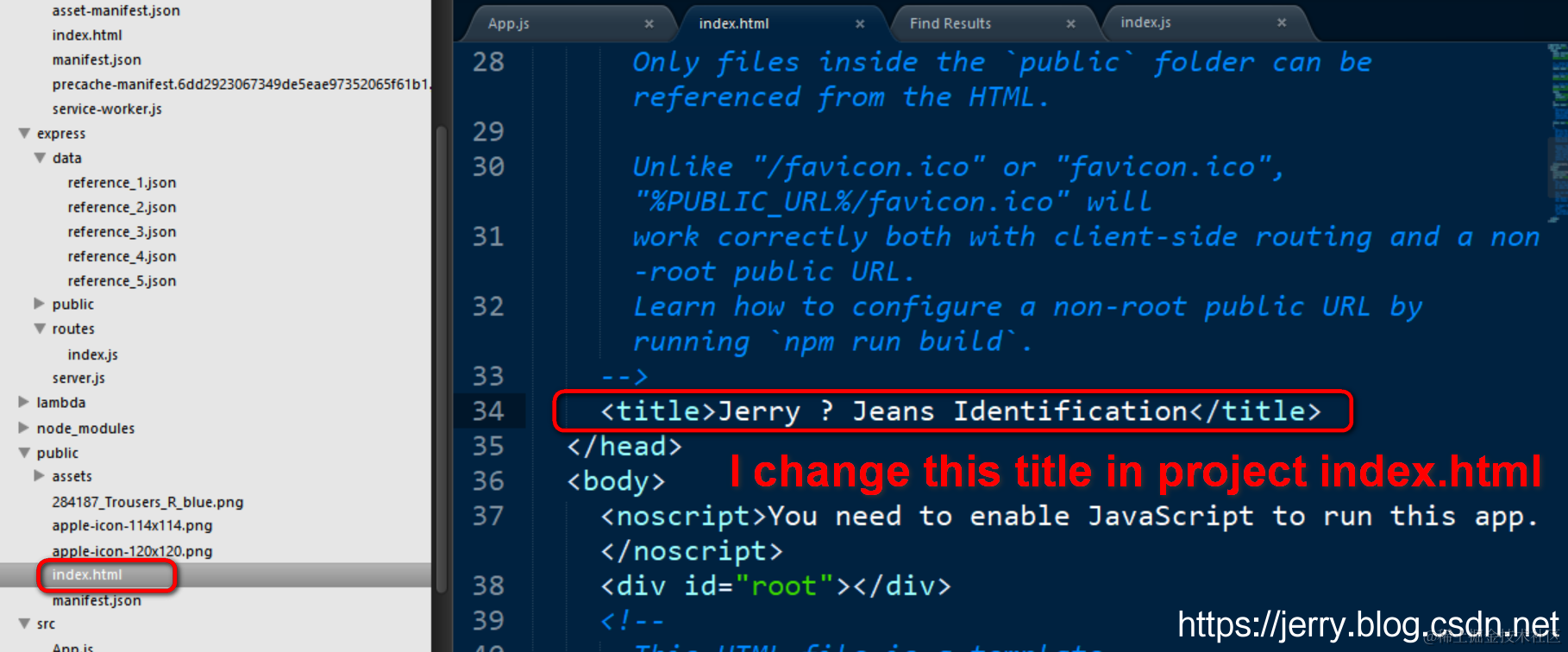The width and height of the screenshot is (1568, 652).
Task: Open precache-manifest file in sidebar
Action: [241, 85]
